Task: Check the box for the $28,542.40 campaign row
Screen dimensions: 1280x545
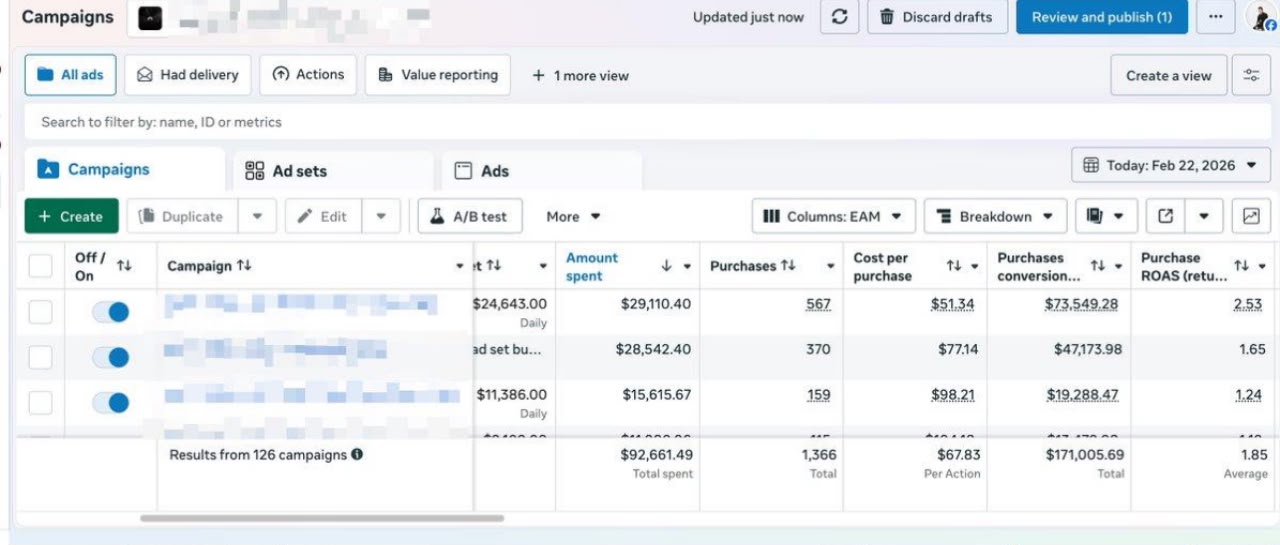Action: click(x=40, y=357)
